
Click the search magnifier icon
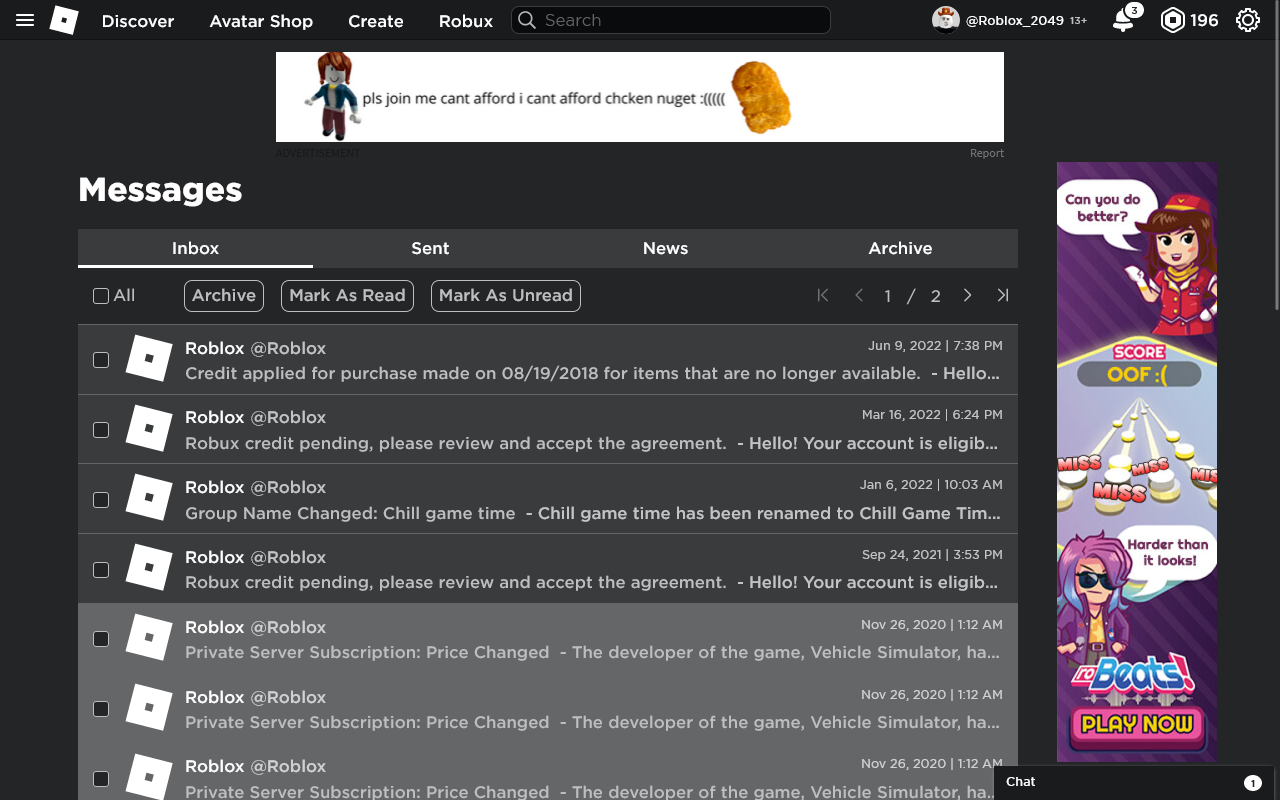tap(527, 20)
